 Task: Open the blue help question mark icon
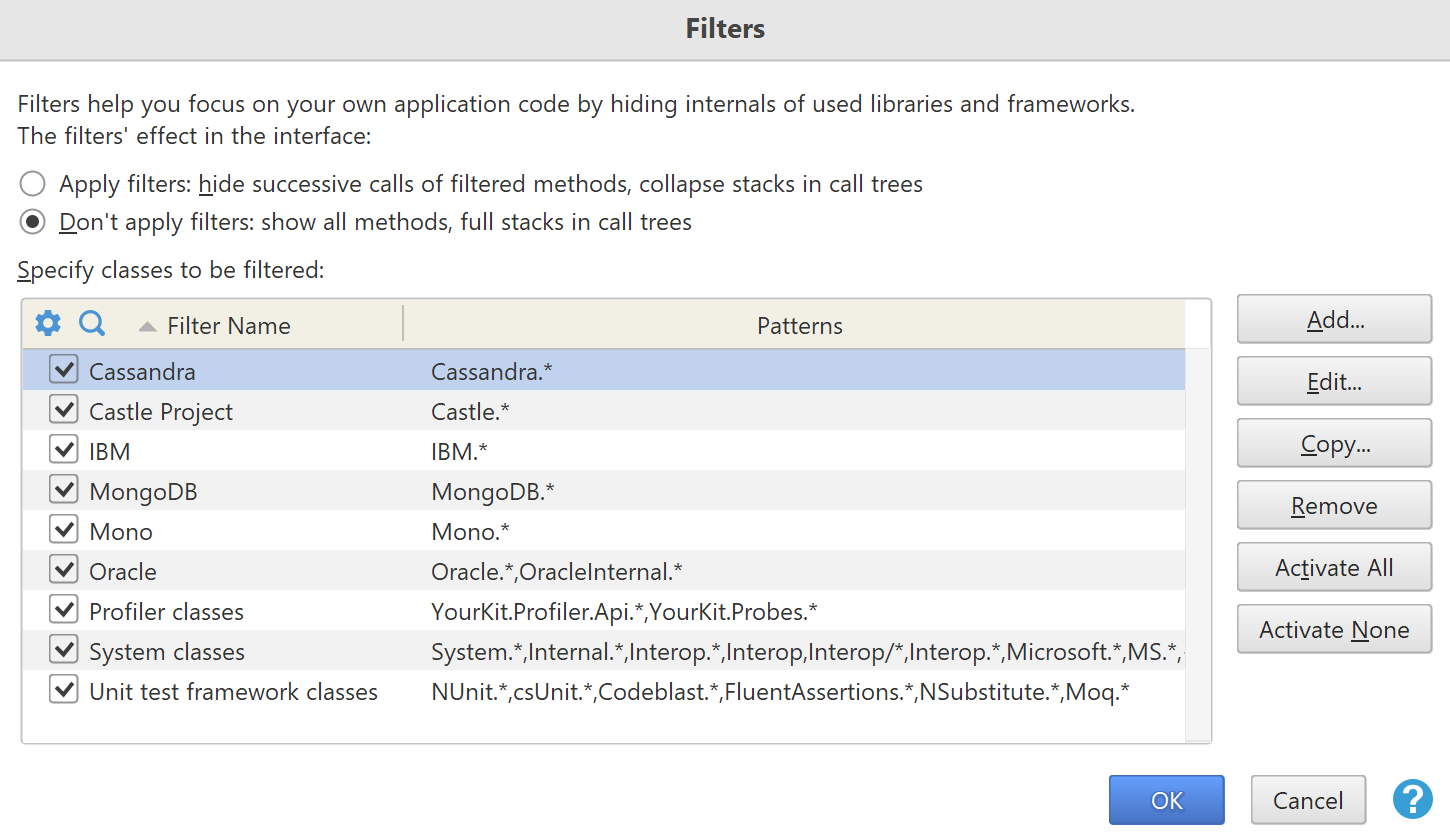click(x=1413, y=799)
